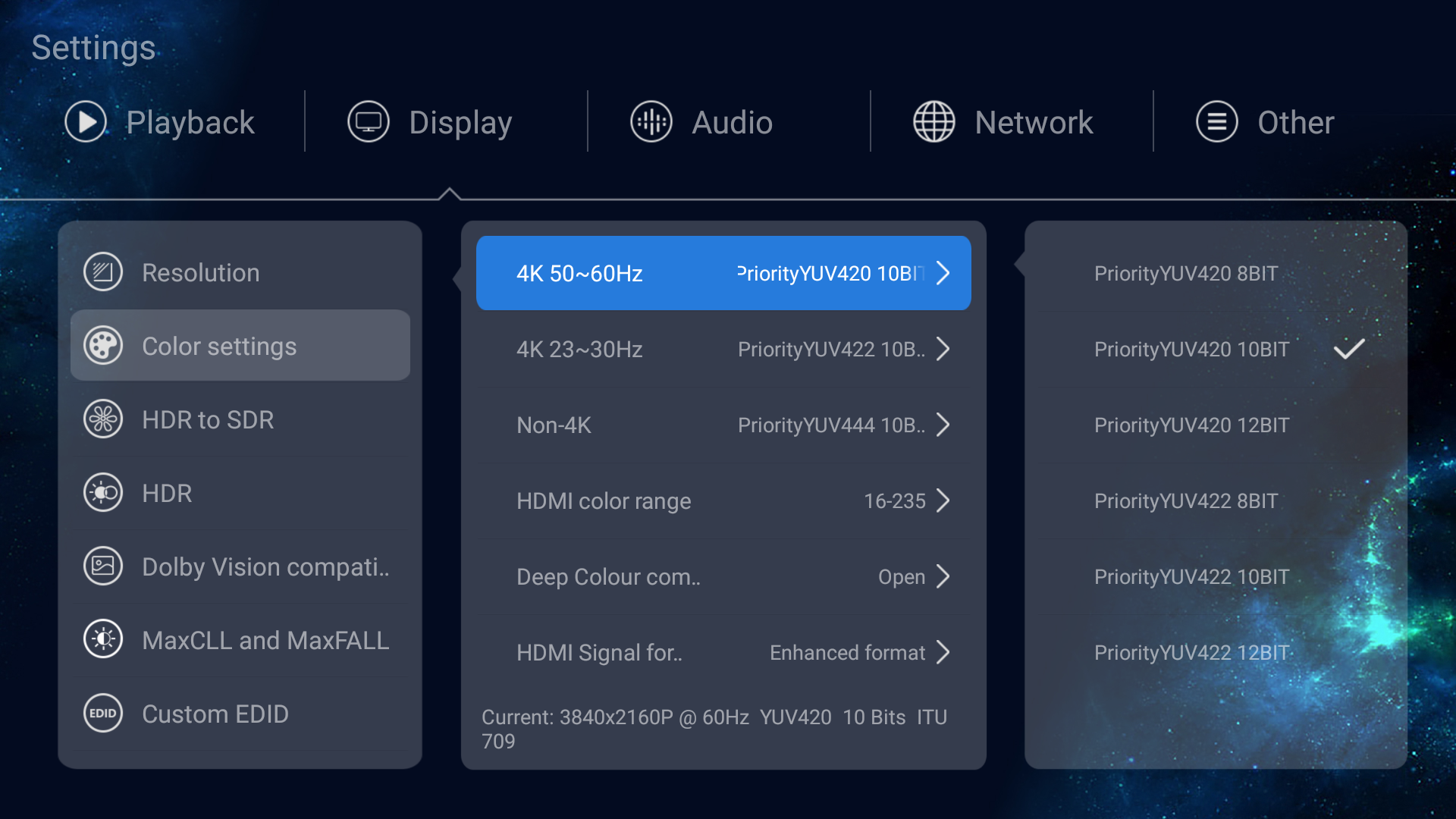Choose PriorityYUV422 8BIT option

pos(1216,500)
